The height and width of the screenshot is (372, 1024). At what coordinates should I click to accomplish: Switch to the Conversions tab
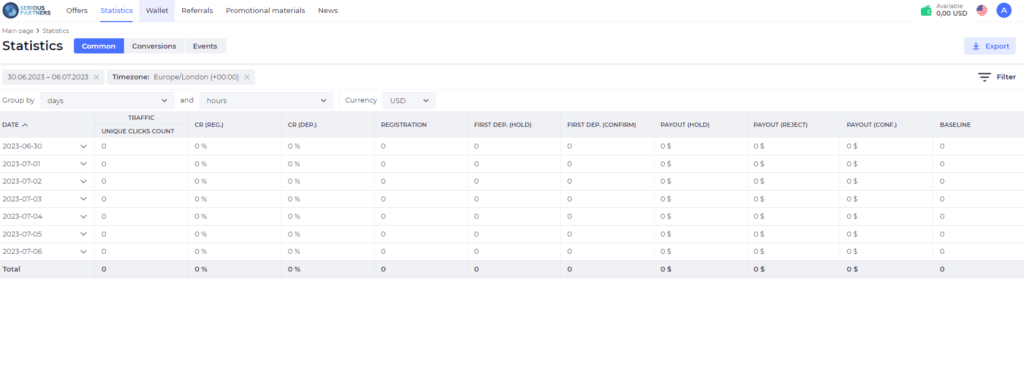154,46
